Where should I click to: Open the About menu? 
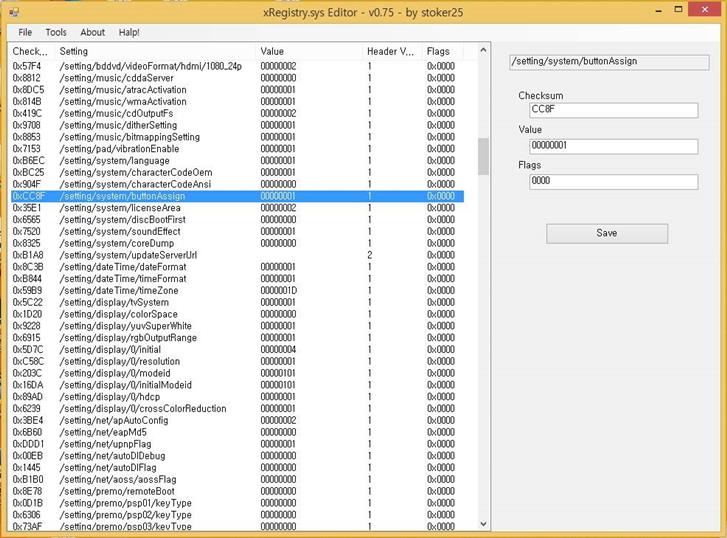pos(92,32)
